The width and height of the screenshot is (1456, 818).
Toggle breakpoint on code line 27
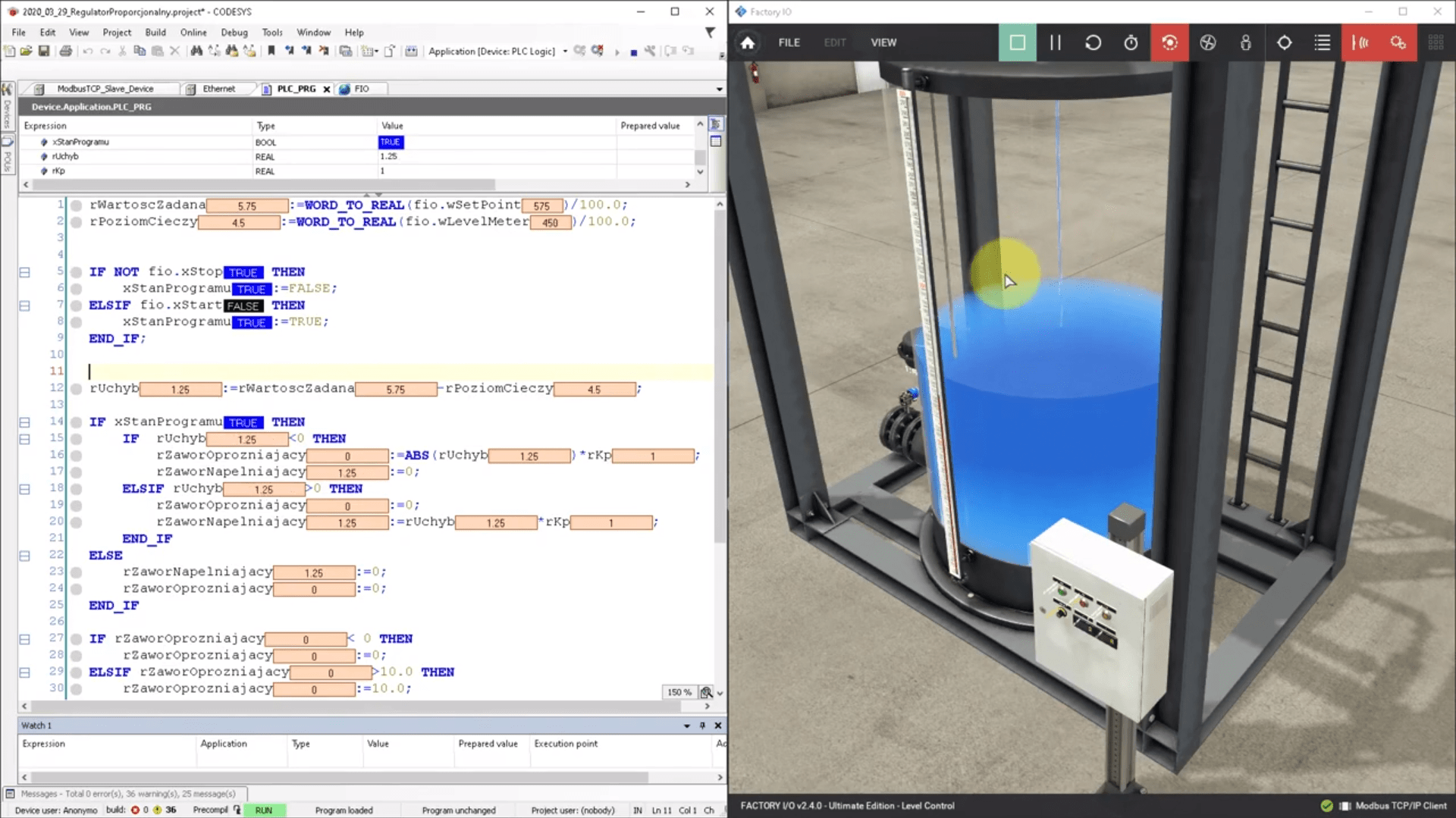click(77, 639)
